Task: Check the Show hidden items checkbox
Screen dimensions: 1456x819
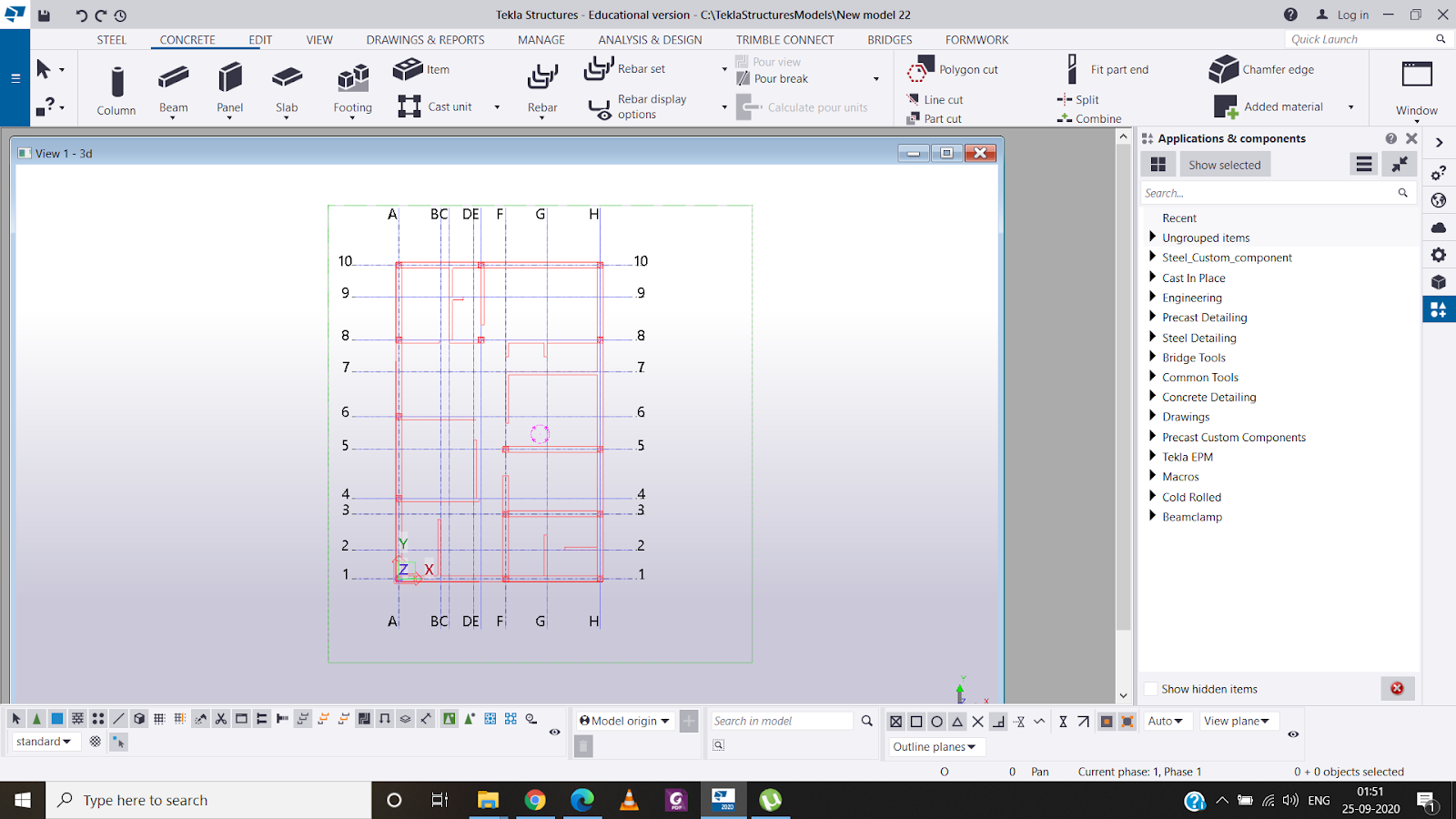Action: (x=1151, y=689)
